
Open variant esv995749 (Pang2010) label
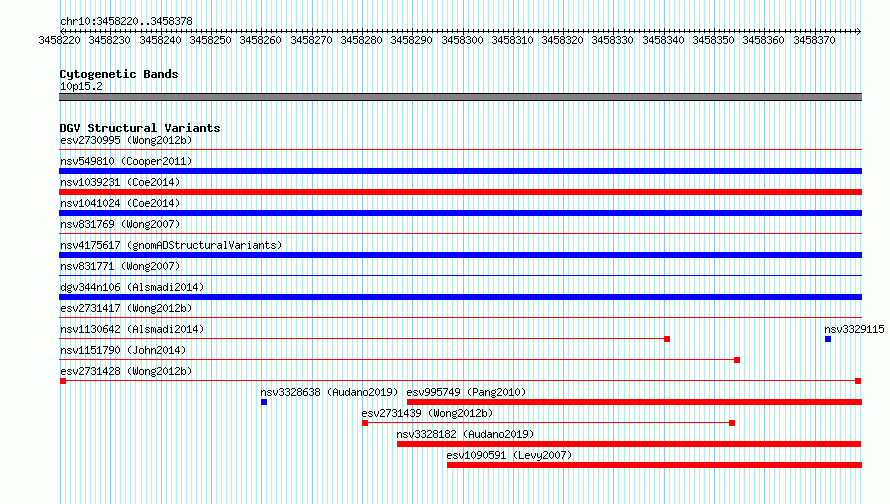(467, 392)
